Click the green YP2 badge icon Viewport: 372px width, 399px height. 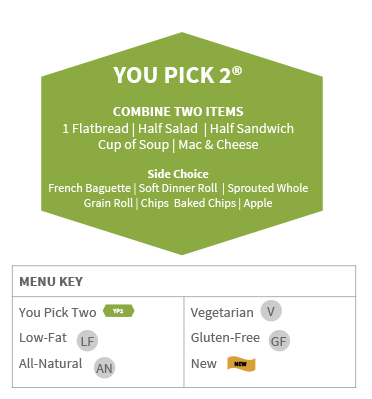(x=118, y=311)
